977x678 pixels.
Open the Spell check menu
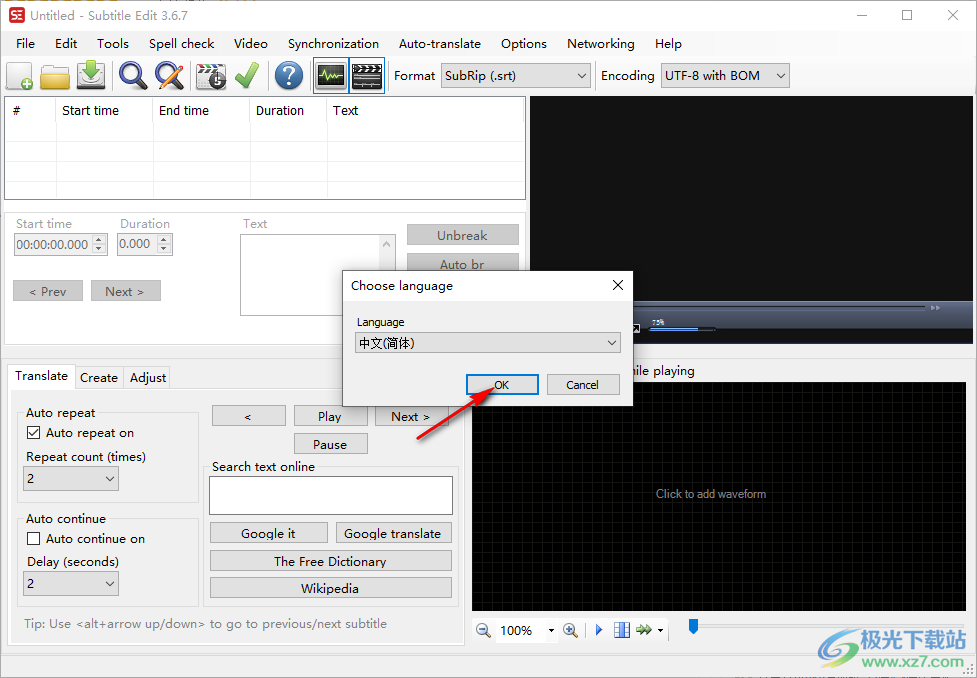181,44
